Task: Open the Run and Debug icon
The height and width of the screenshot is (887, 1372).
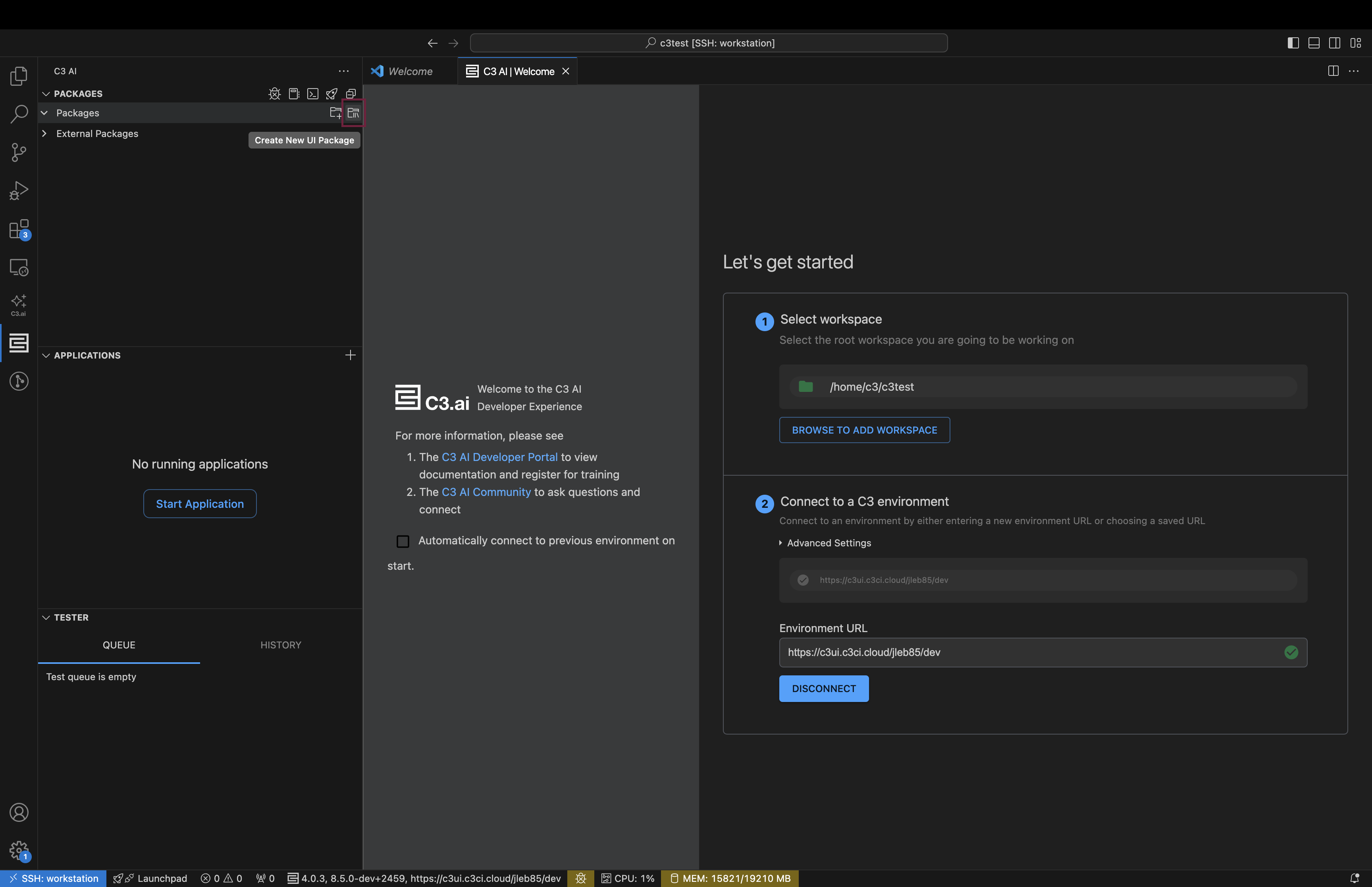Action: click(x=19, y=191)
